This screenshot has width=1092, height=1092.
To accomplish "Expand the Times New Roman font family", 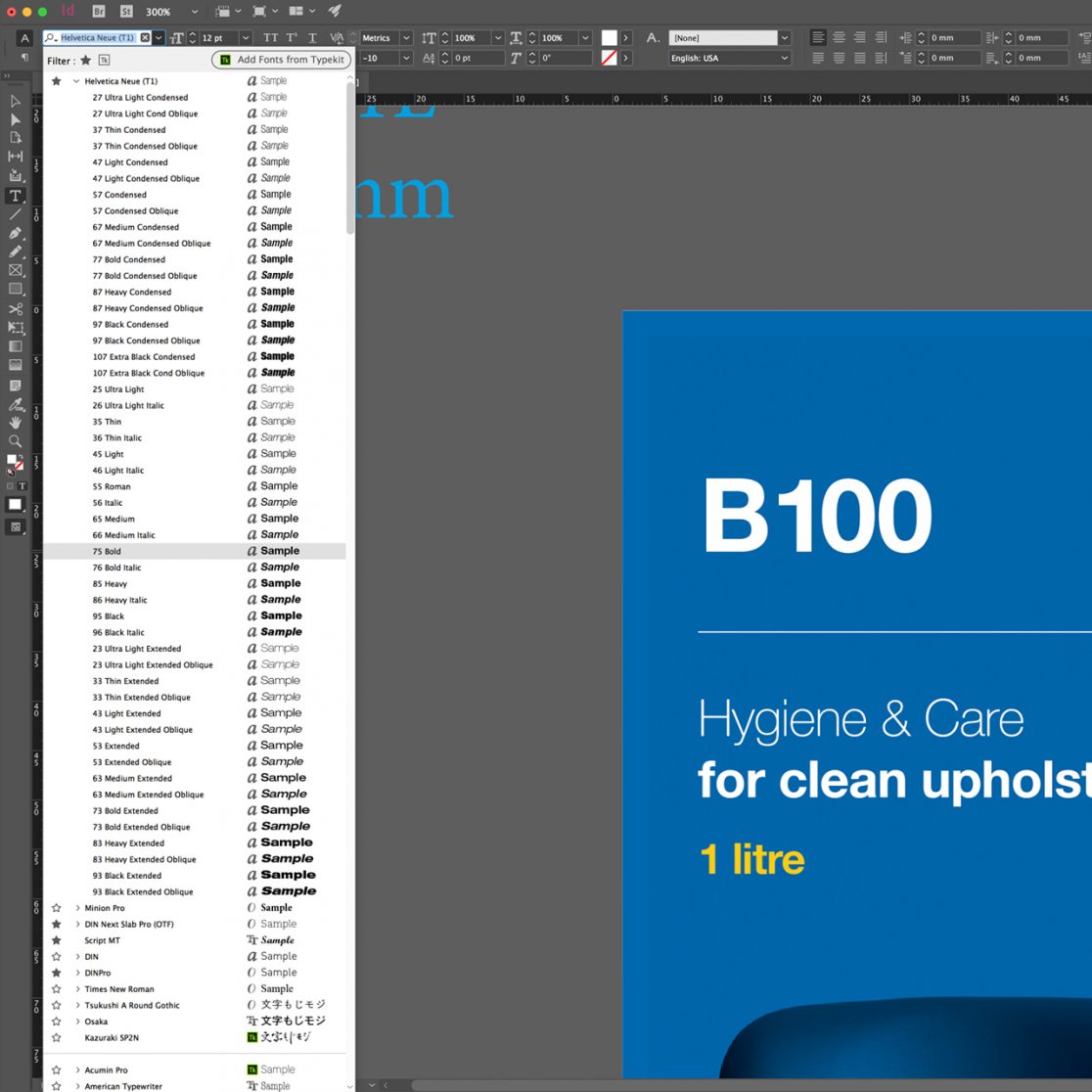I will point(77,989).
